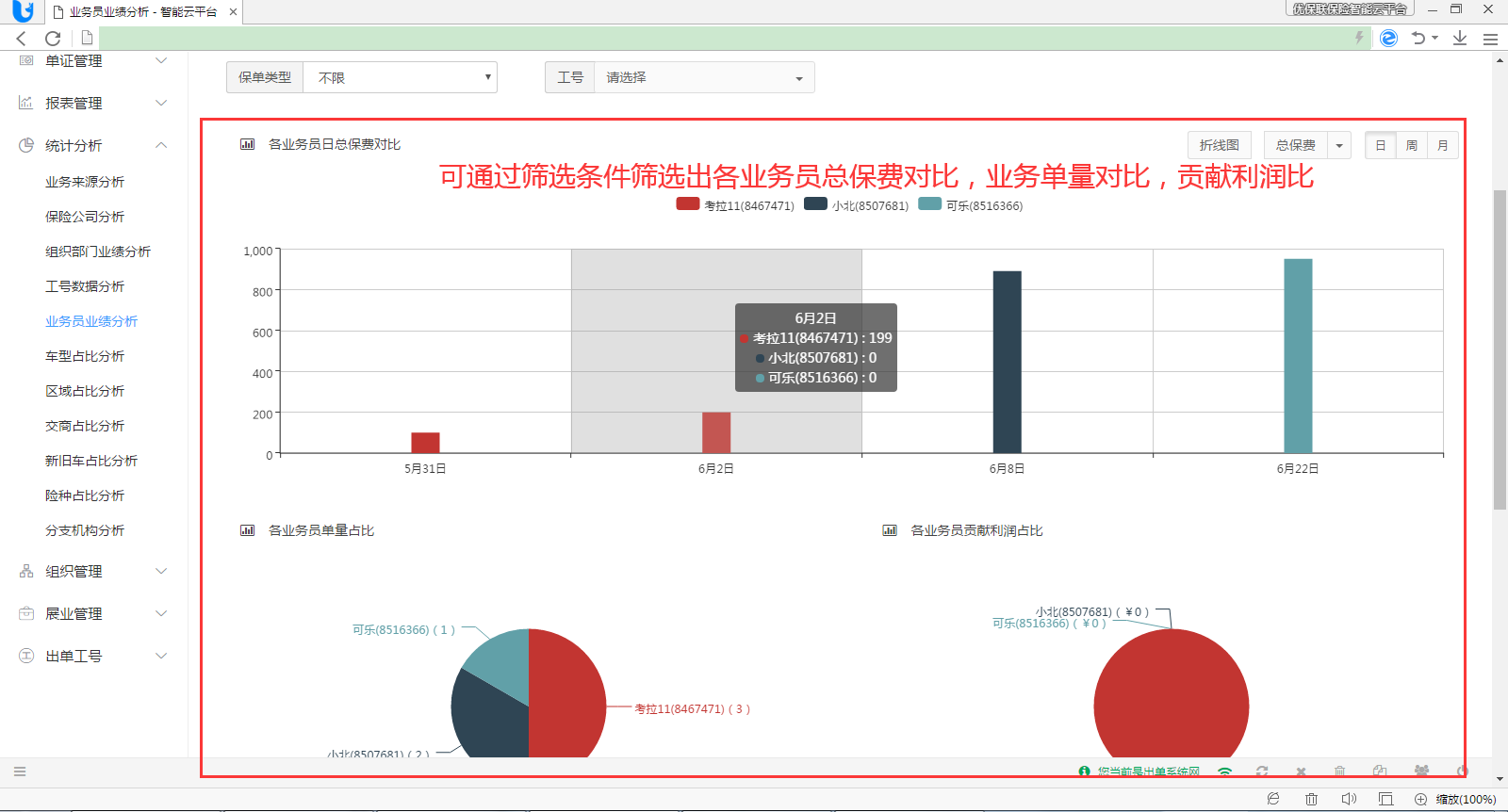This screenshot has height=812, width=1508.
Task: Close the 业务员业绩分析 tab
Action: [233, 12]
